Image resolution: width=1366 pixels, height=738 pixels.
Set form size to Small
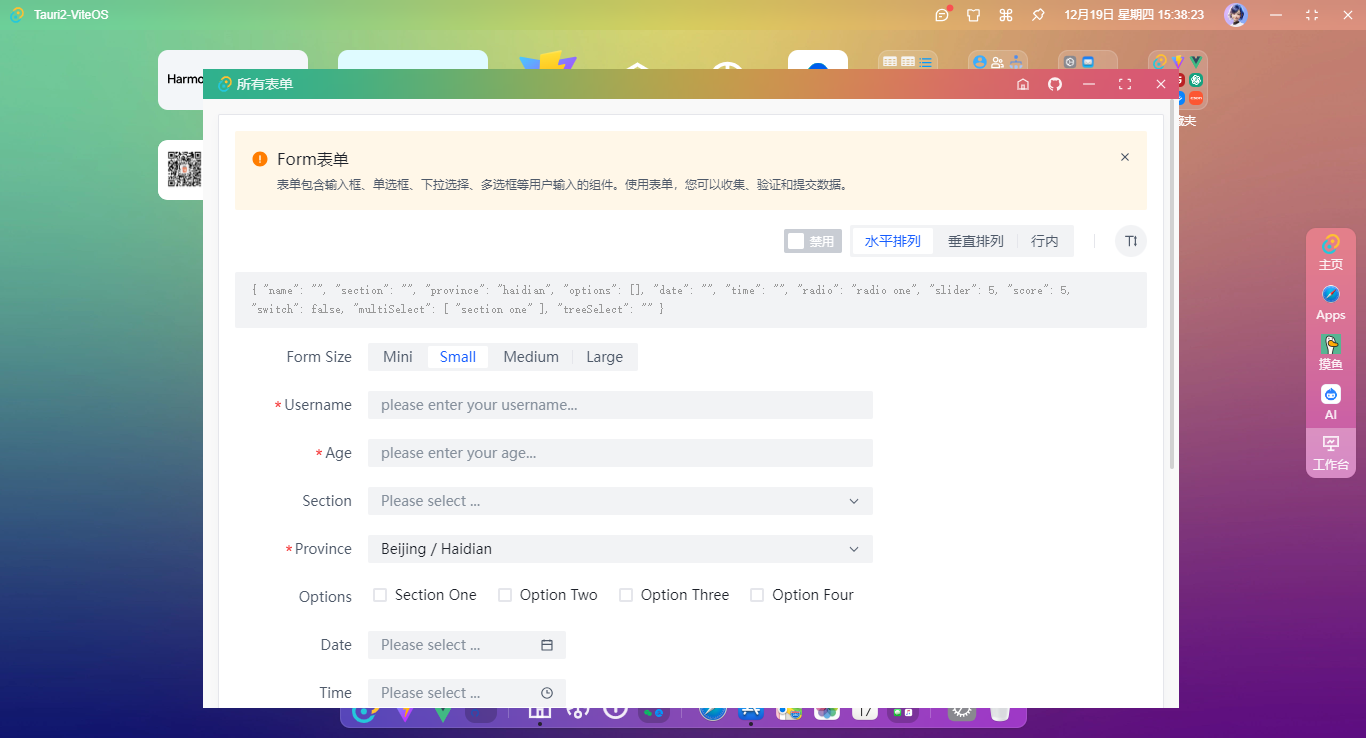[458, 357]
